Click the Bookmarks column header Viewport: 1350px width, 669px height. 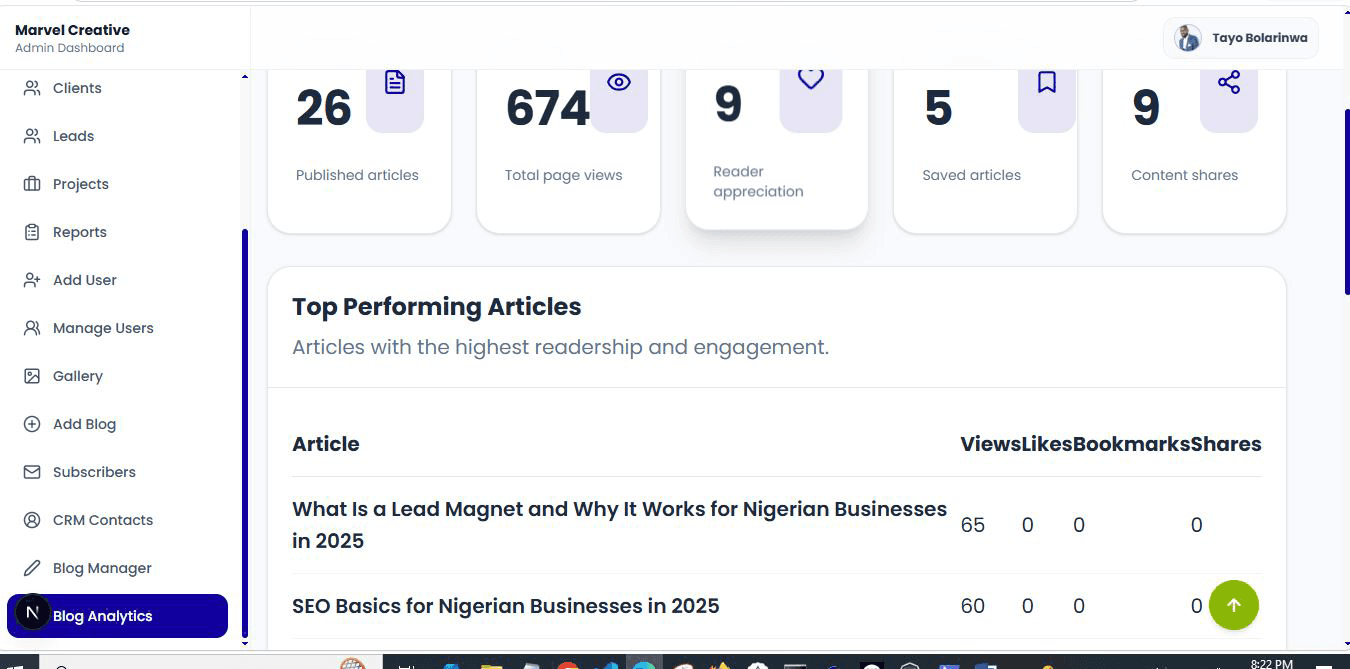click(1131, 444)
